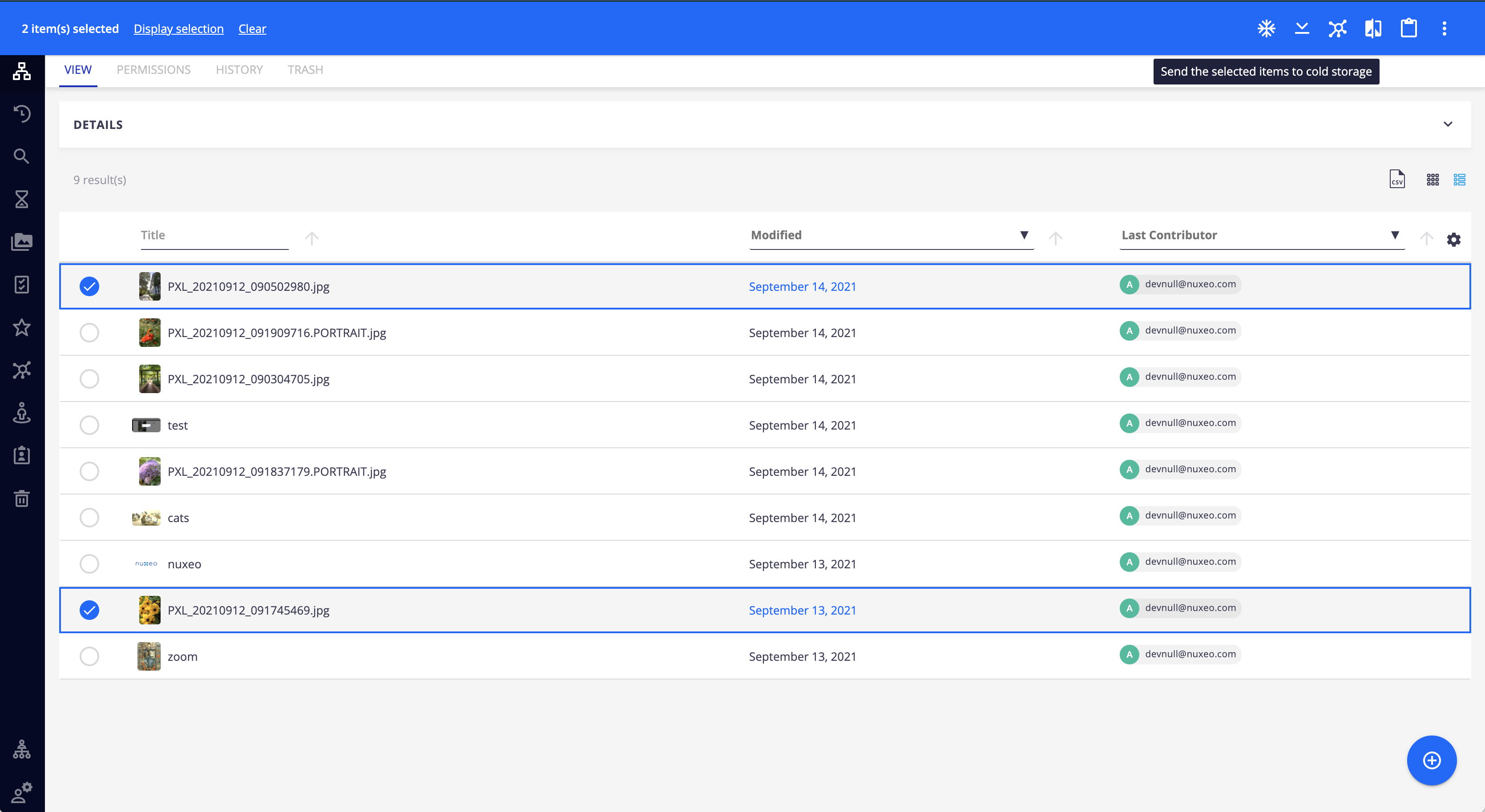1485x812 pixels.
Task: Open the user settings icon at sidebar bottom
Action: pyautogui.click(x=22, y=792)
